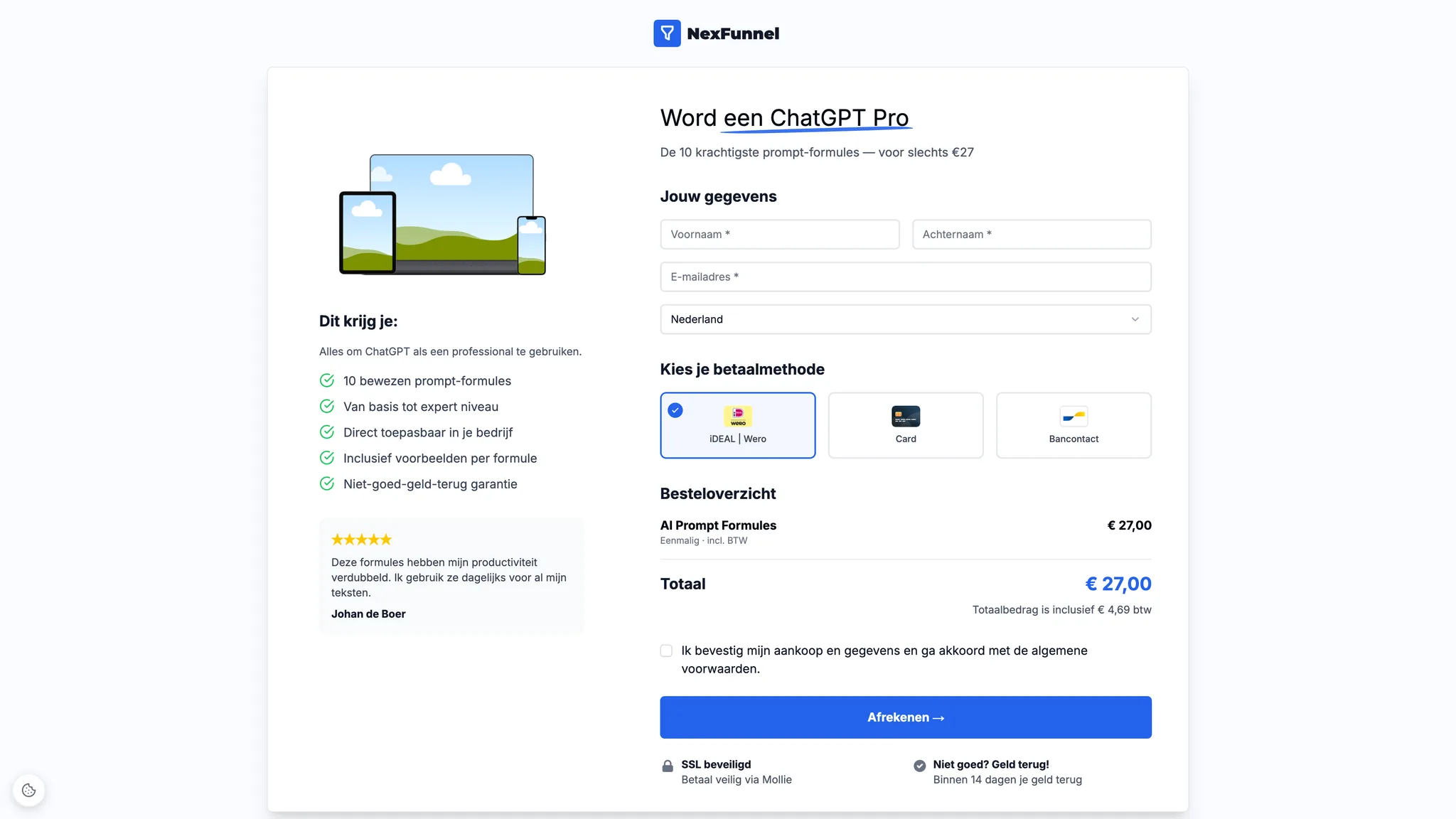Click the subtitle about 10 krachtigste prompt-formules
The image size is (1456, 819).
pos(817,152)
